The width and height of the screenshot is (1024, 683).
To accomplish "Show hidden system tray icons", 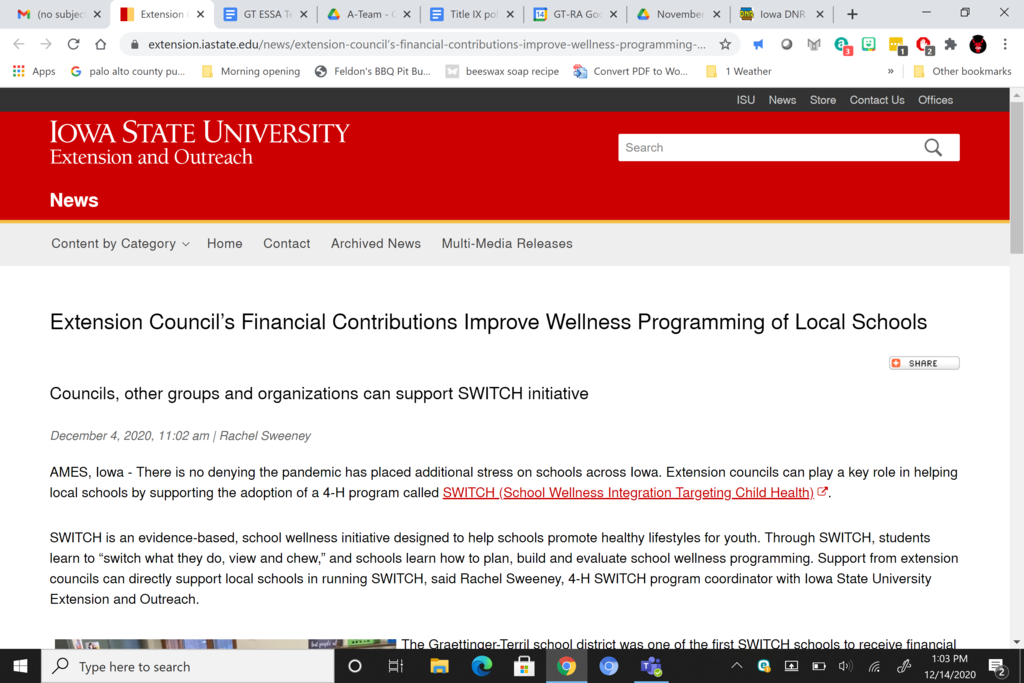I will [x=737, y=666].
